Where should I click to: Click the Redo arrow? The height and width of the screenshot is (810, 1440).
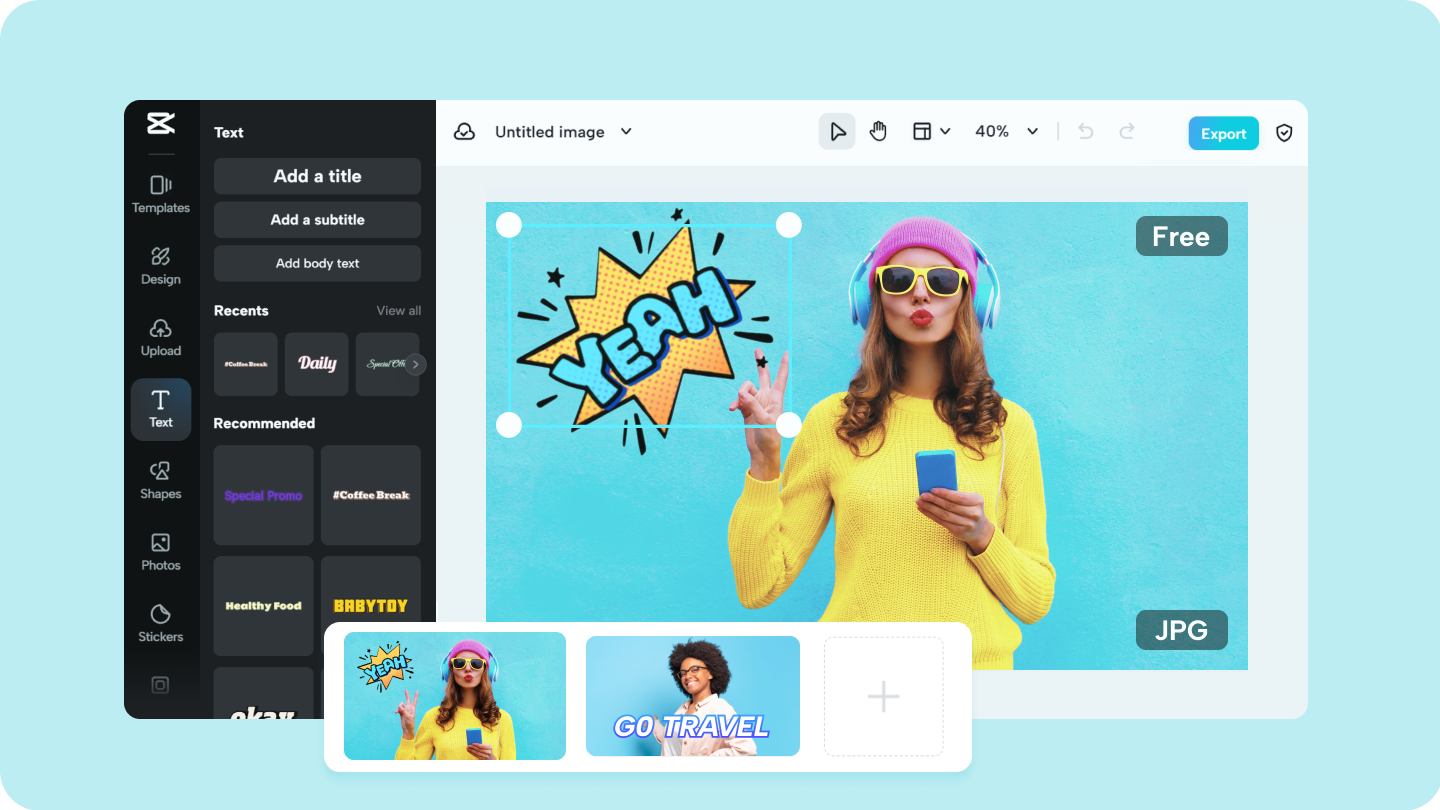1127,131
